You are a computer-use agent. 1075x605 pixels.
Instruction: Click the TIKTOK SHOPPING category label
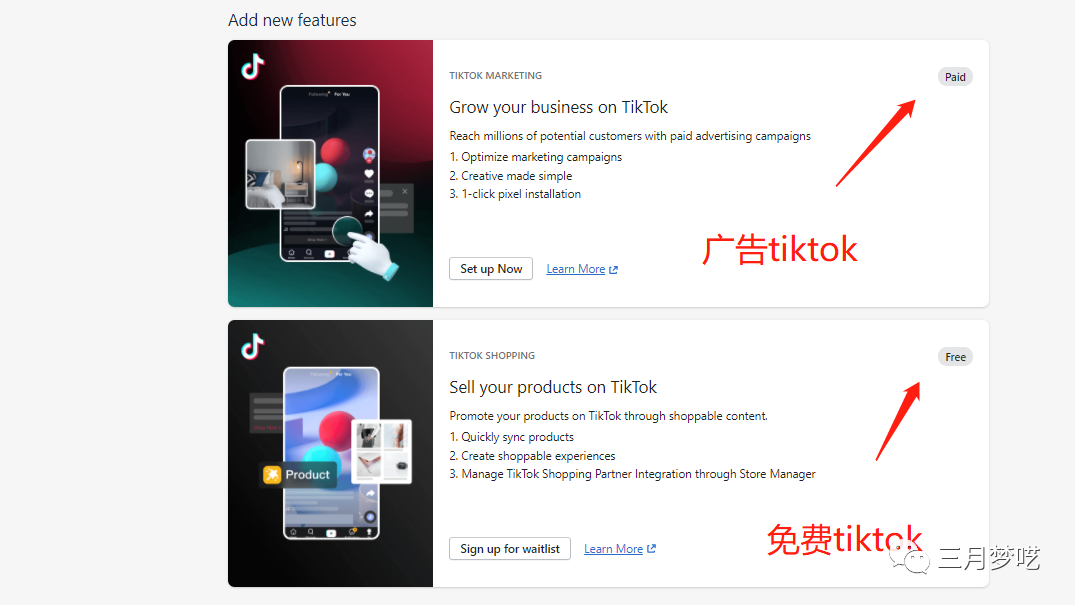[x=492, y=355]
